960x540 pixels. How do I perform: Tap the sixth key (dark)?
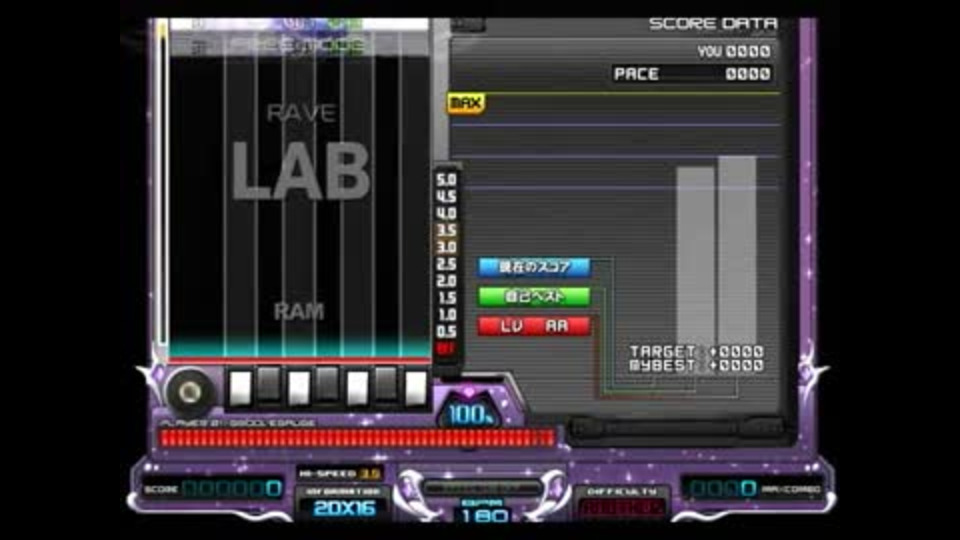pos(386,384)
